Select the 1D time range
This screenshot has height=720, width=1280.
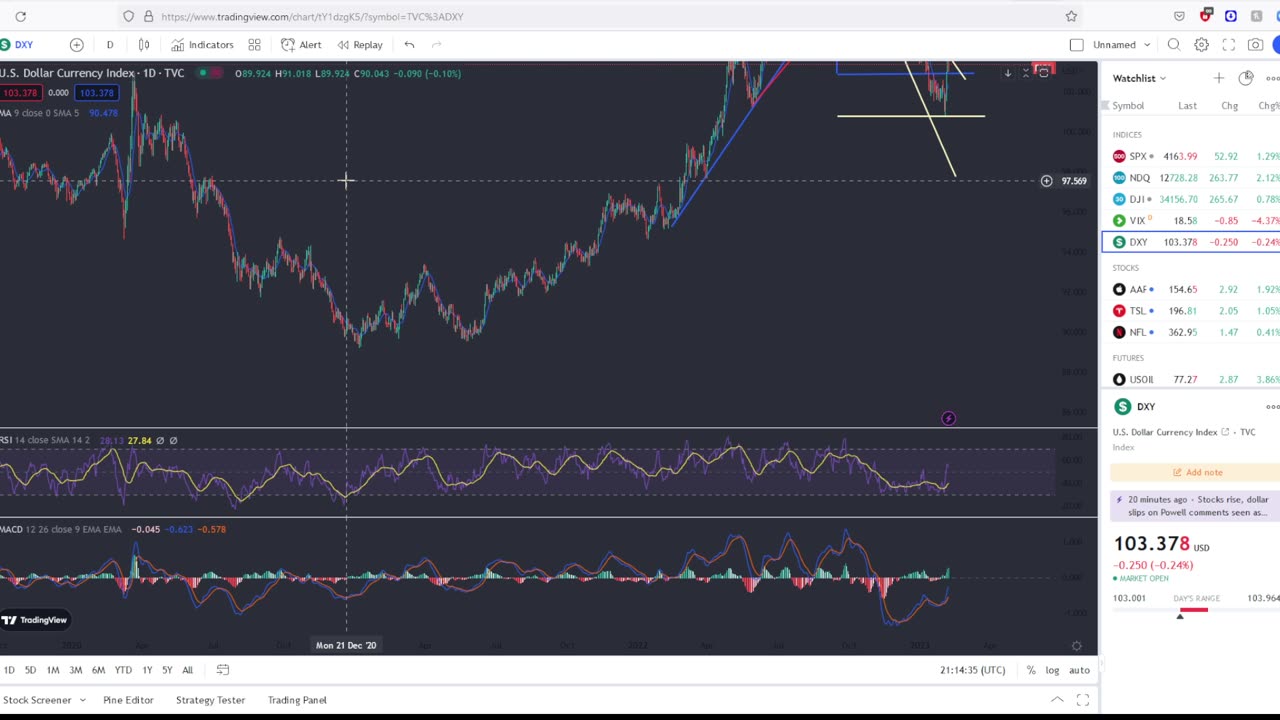9,670
